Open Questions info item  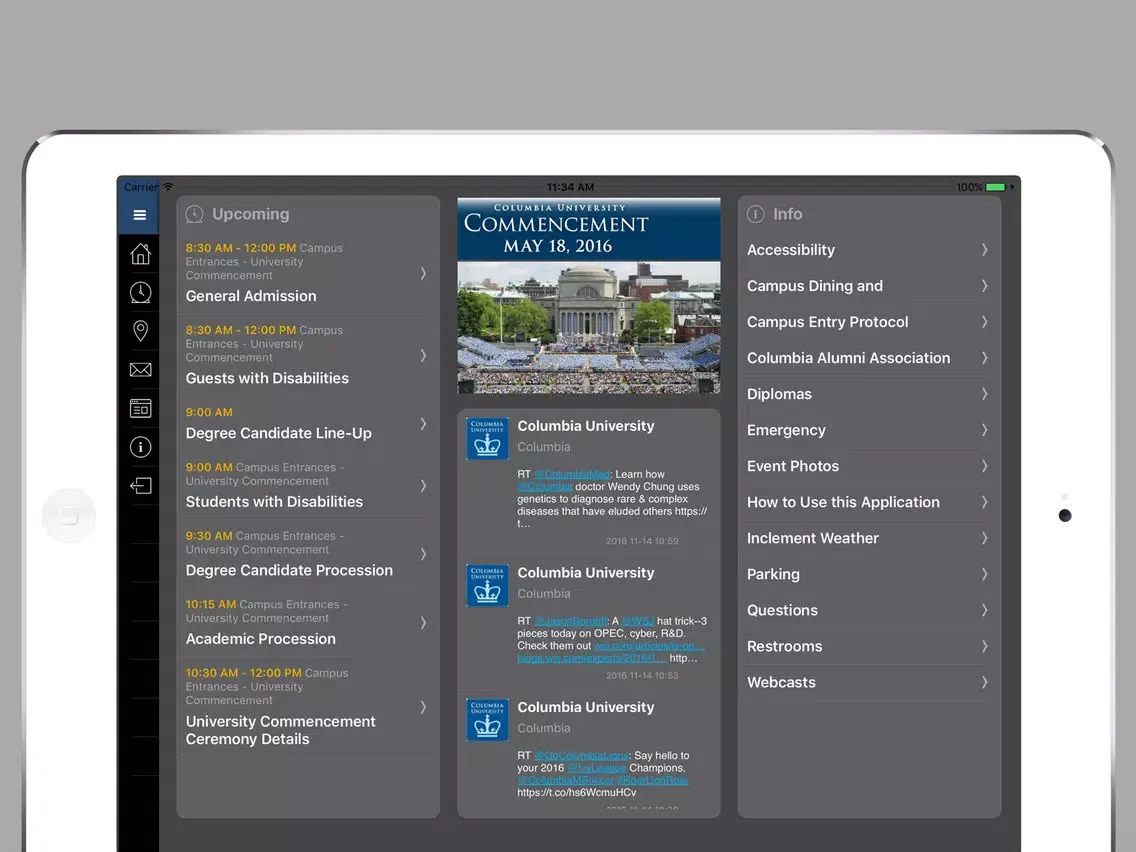click(869, 611)
